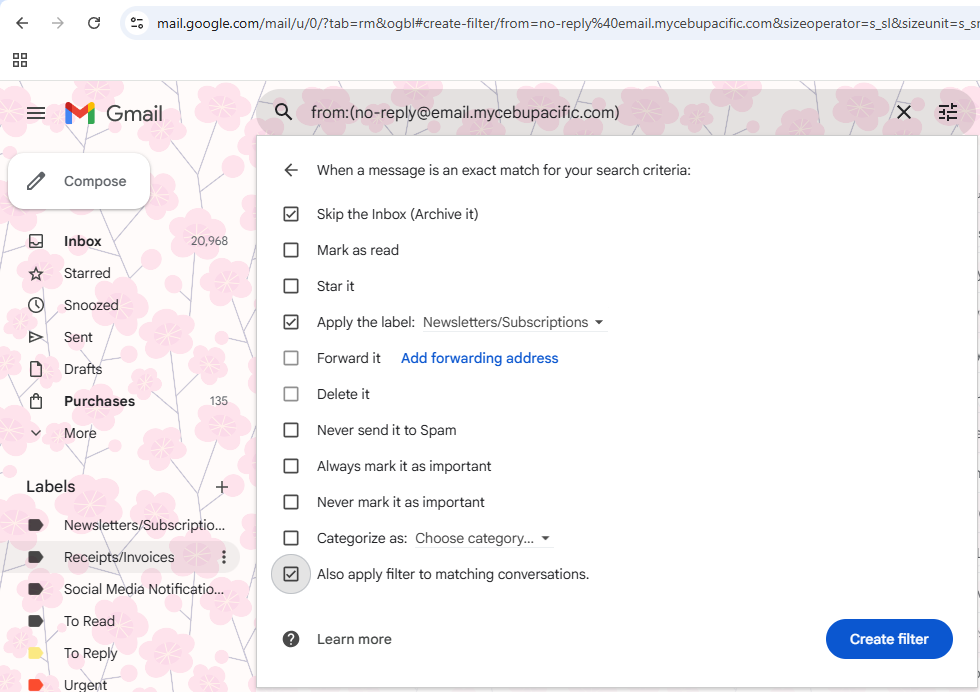Clear the search with the X icon
This screenshot has height=692, width=980.
[904, 113]
